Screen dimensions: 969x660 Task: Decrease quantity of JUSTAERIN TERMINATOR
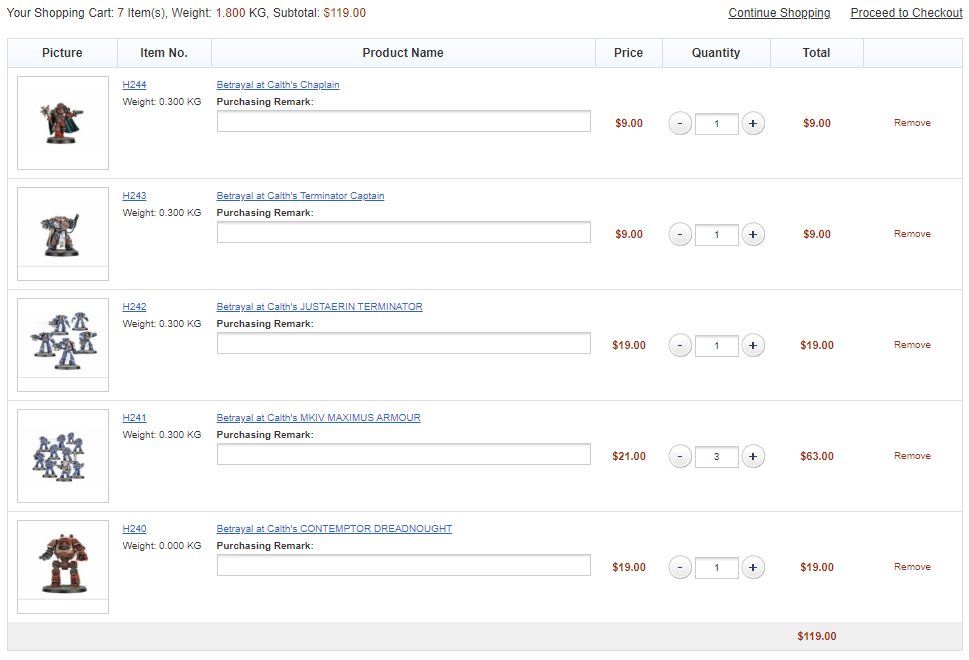tap(680, 345)
